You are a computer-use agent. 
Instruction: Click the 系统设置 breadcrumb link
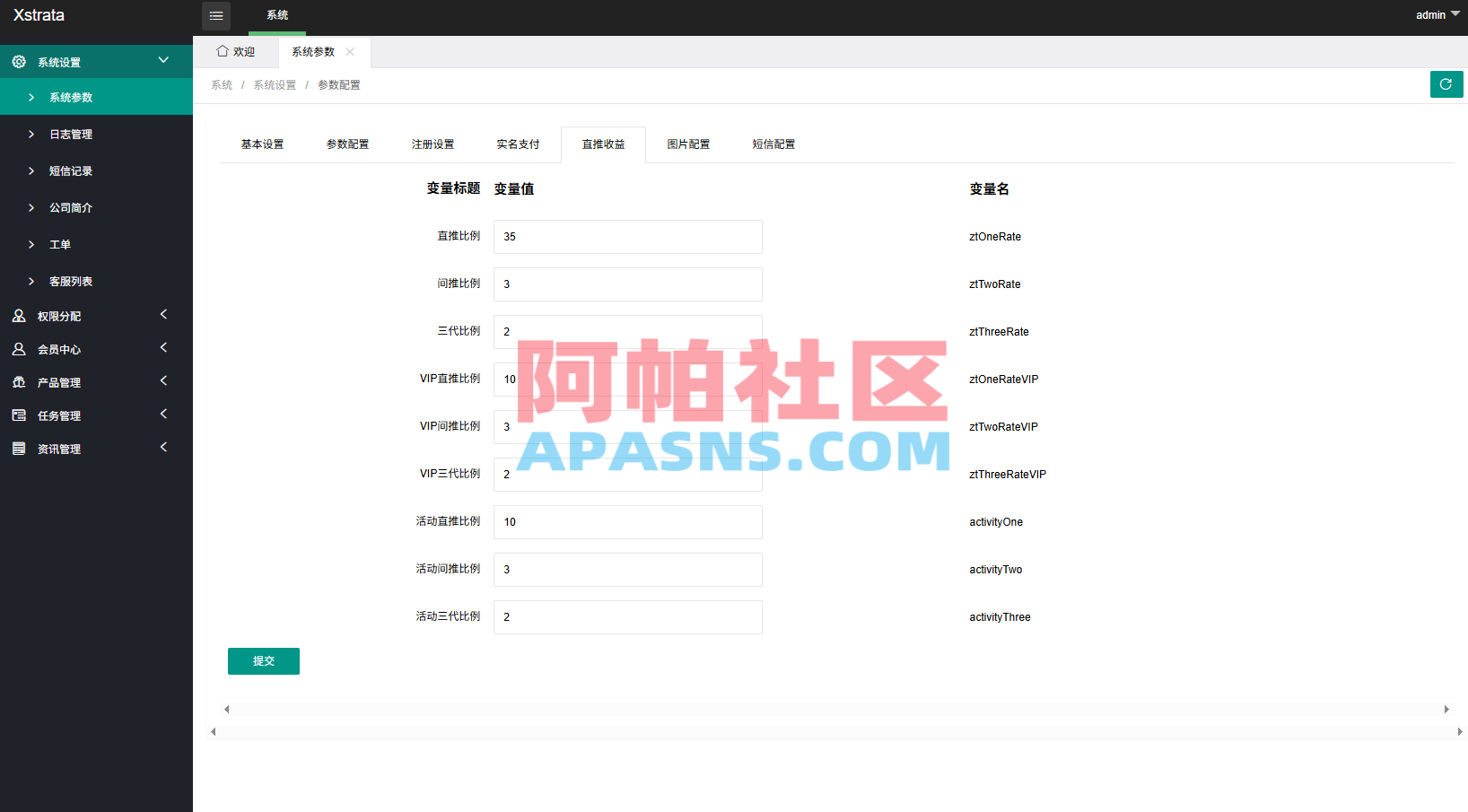275,85
